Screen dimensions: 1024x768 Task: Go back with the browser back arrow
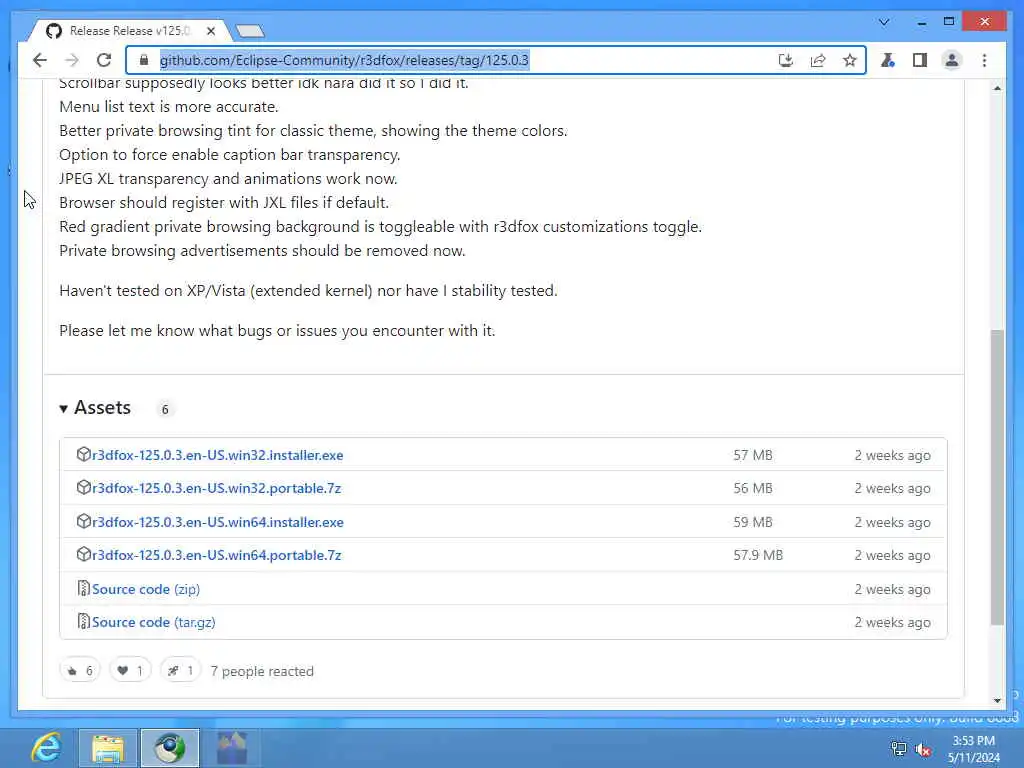pyautogui.click(x=39, y=60)
